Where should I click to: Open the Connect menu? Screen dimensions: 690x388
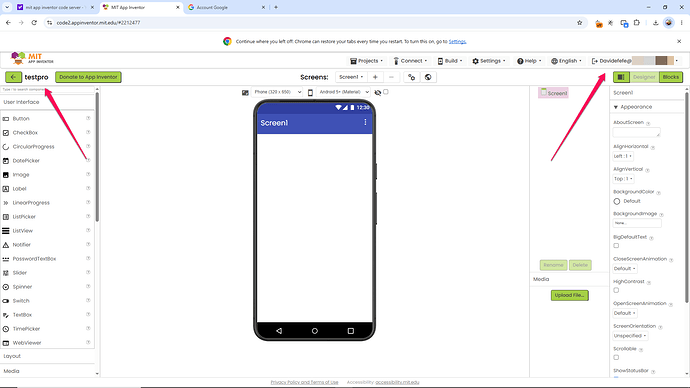[410, 61]
